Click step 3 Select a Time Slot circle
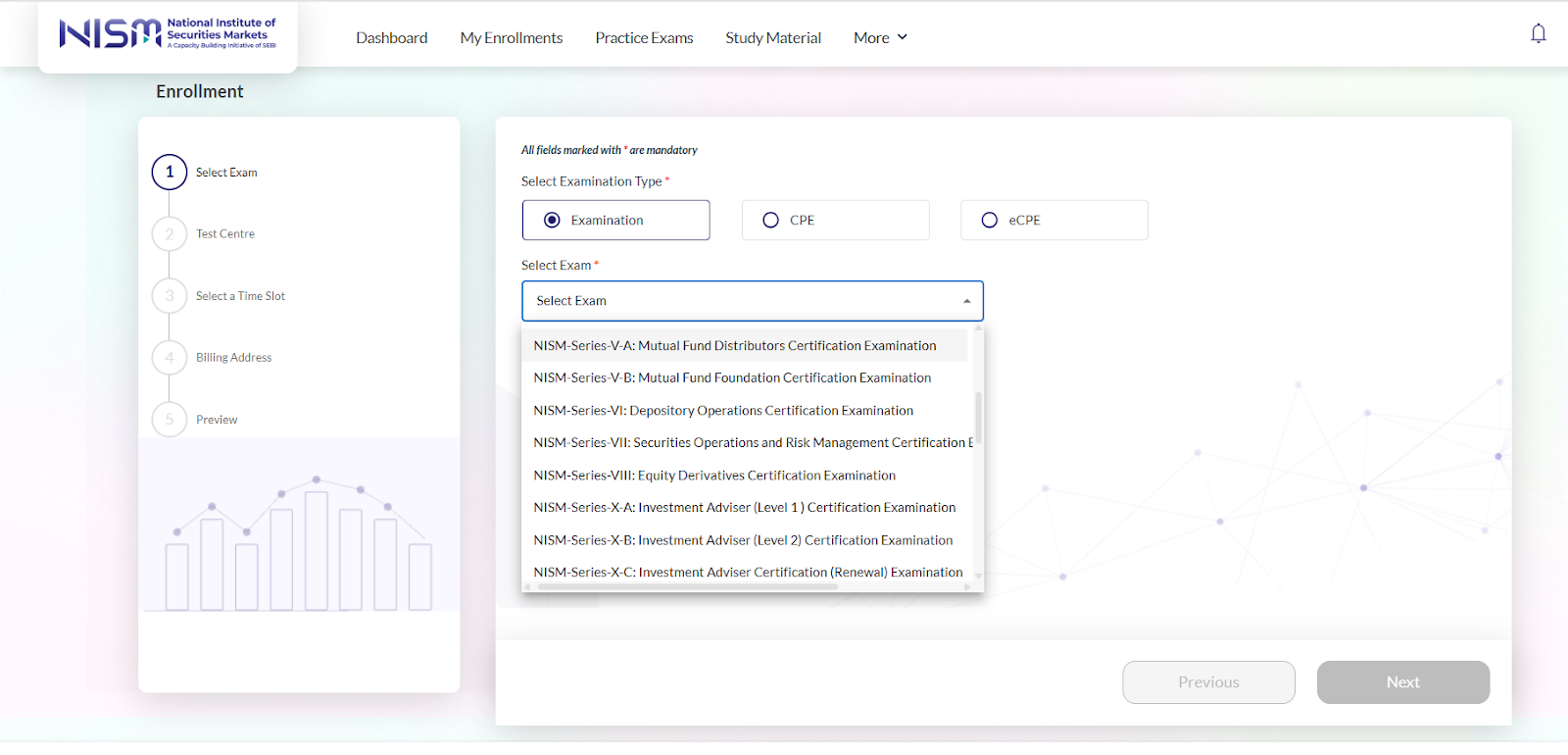This screenshot has height=755, width=1568. coord(170,295)
